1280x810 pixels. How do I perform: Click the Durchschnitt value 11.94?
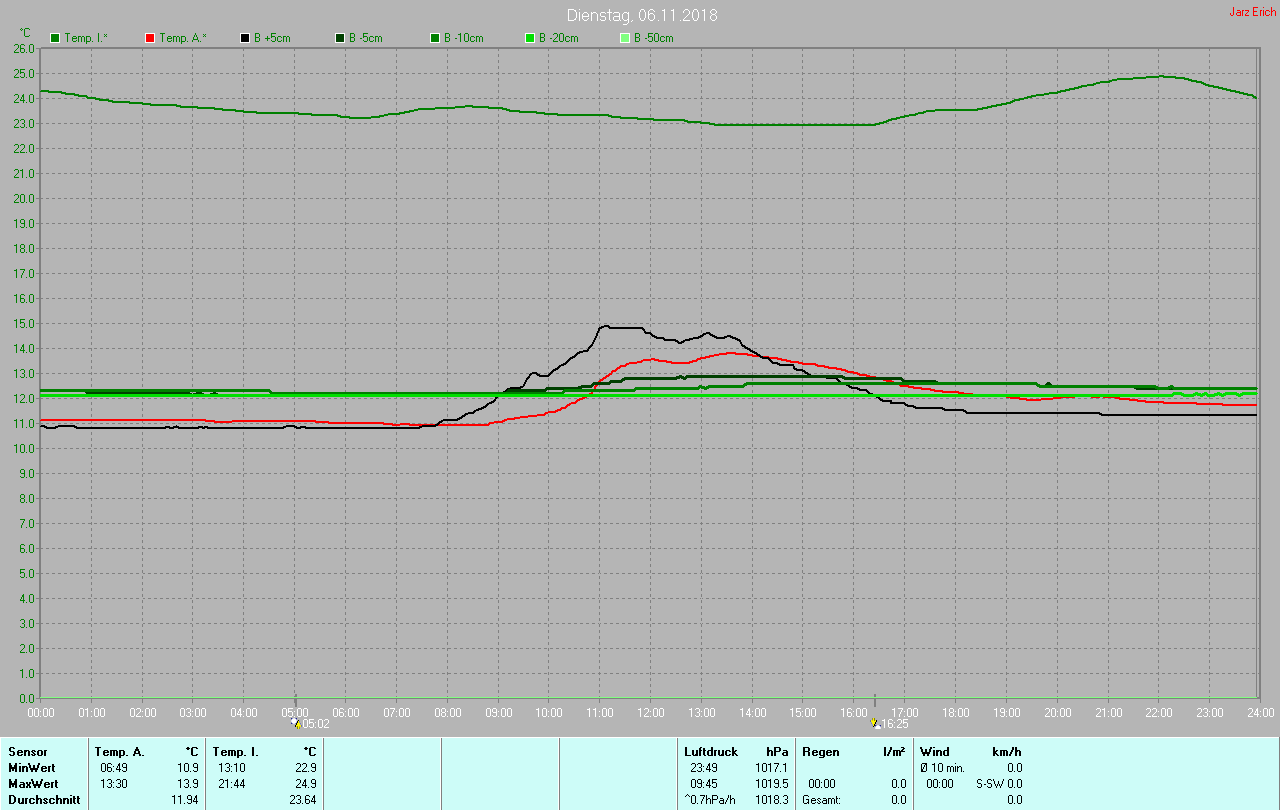coord(185,800)
